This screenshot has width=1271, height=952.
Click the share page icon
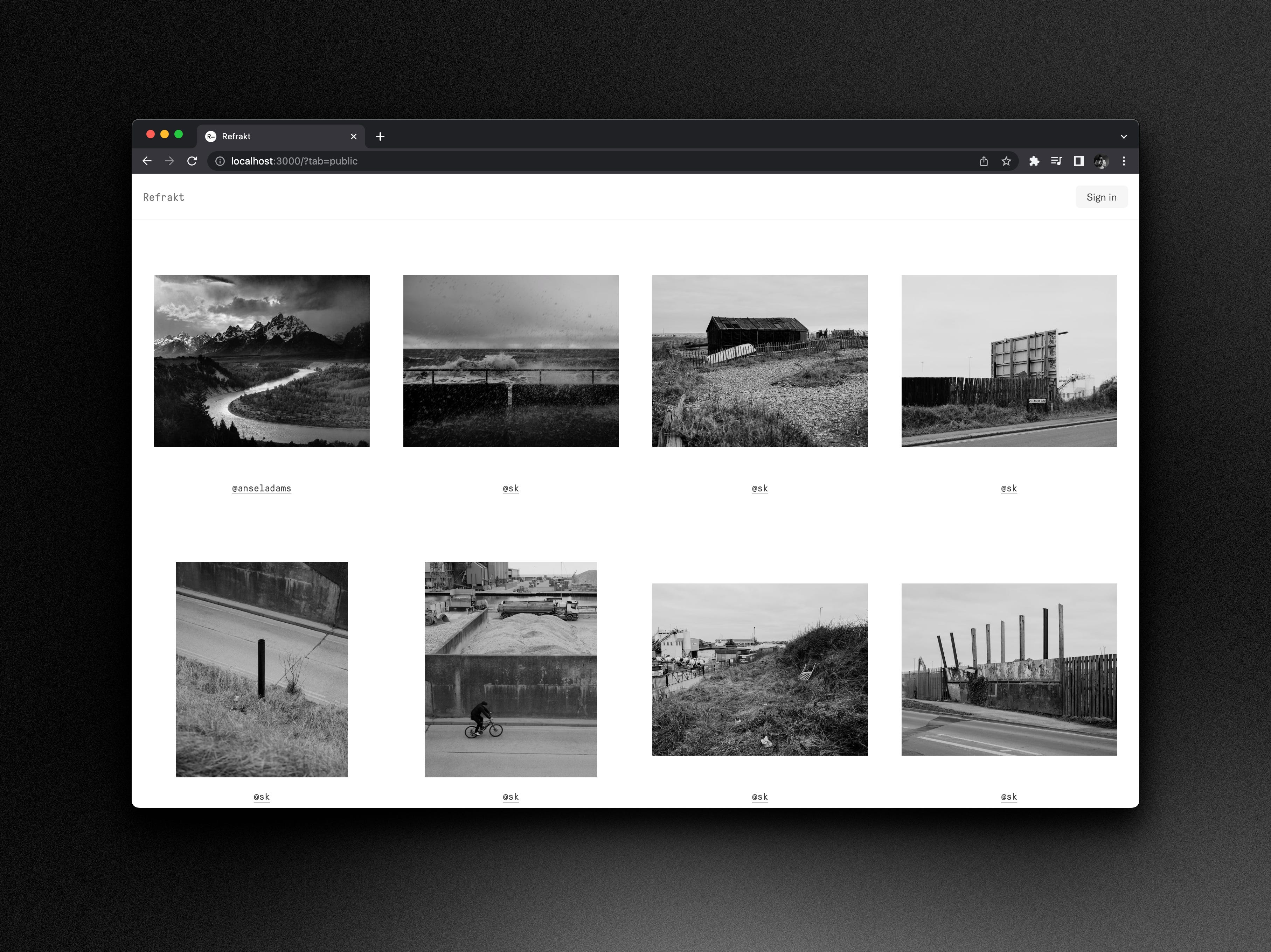(984, 161)
